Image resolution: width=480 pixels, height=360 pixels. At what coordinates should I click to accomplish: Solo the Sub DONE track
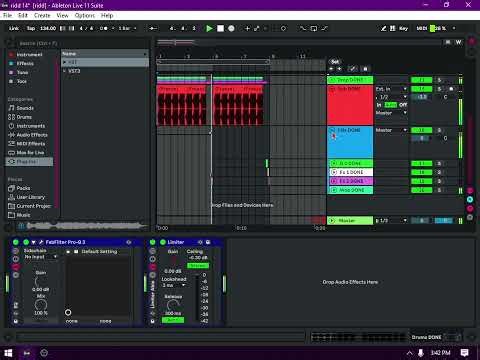439,89
